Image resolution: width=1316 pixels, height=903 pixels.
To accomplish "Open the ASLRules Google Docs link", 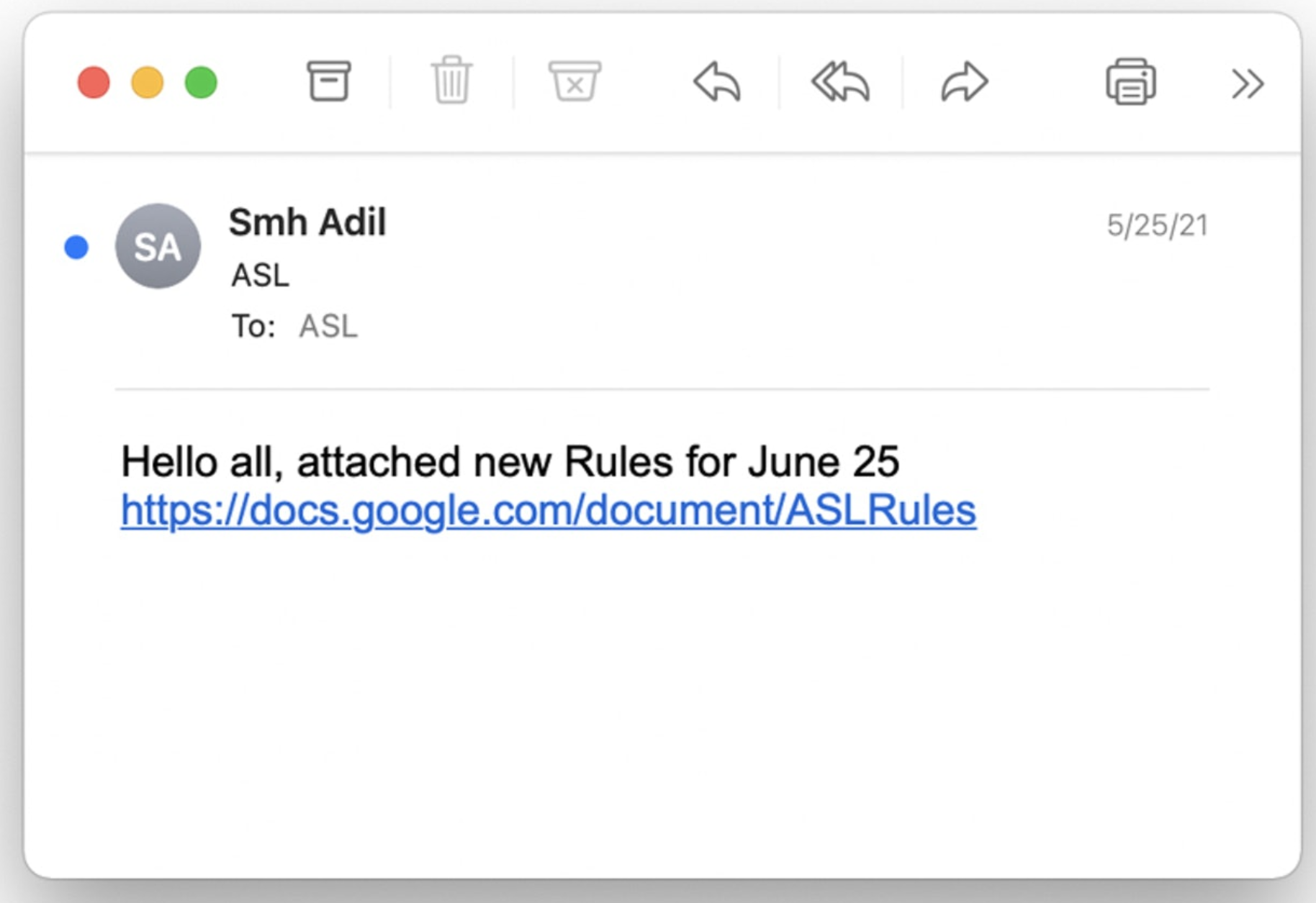I will click(549, 510).
